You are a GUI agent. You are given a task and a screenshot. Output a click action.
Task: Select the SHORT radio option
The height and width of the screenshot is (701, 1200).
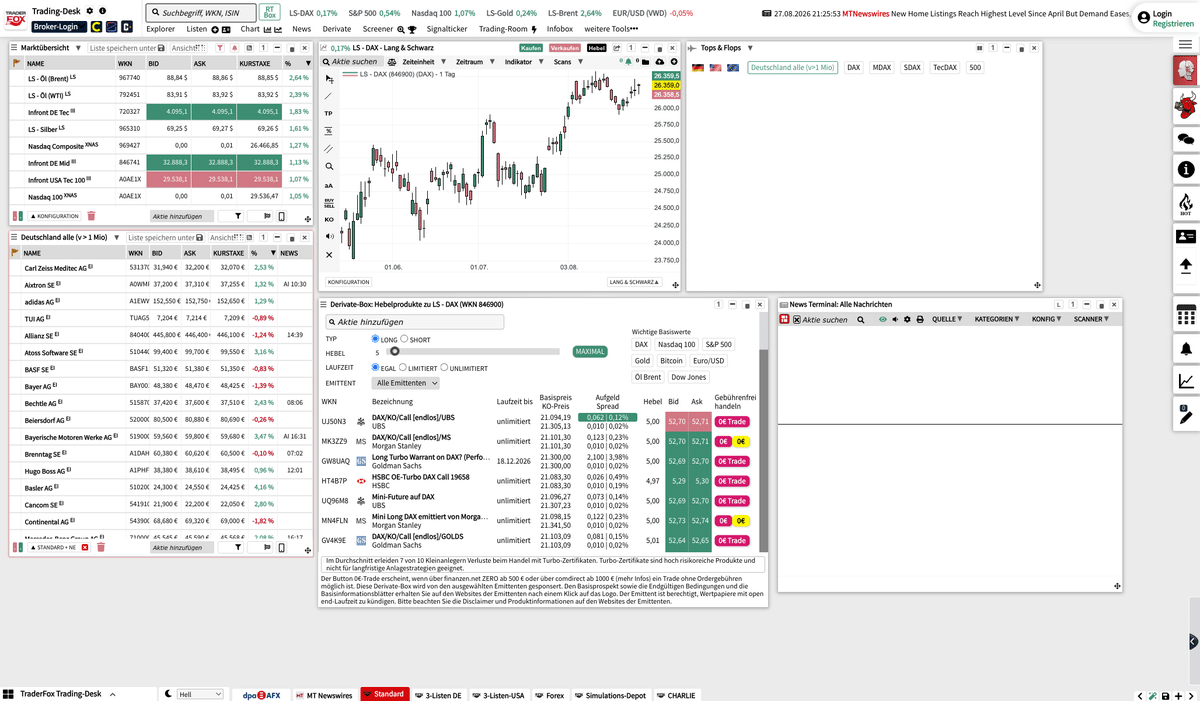click(x=404, y=339)
